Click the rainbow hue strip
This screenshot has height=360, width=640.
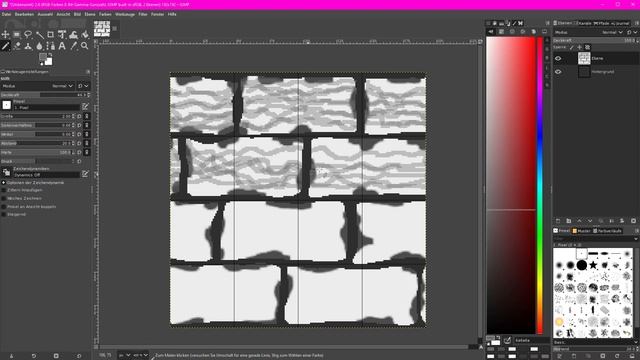tap(540, 185)
